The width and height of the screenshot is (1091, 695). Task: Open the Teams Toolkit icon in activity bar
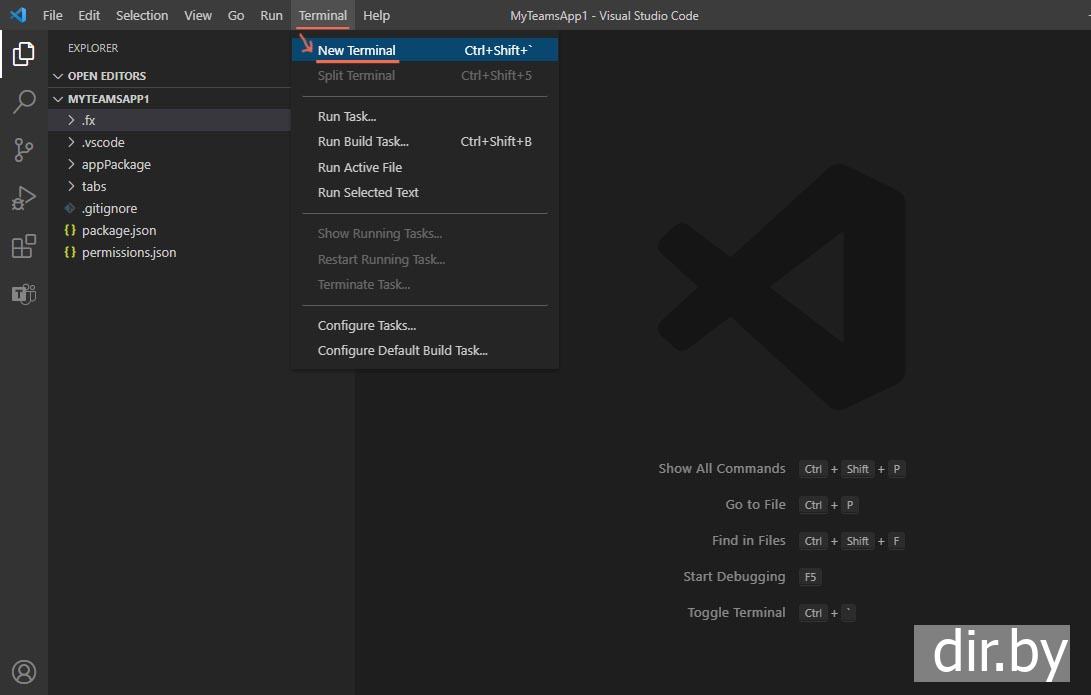coord(23,294)
